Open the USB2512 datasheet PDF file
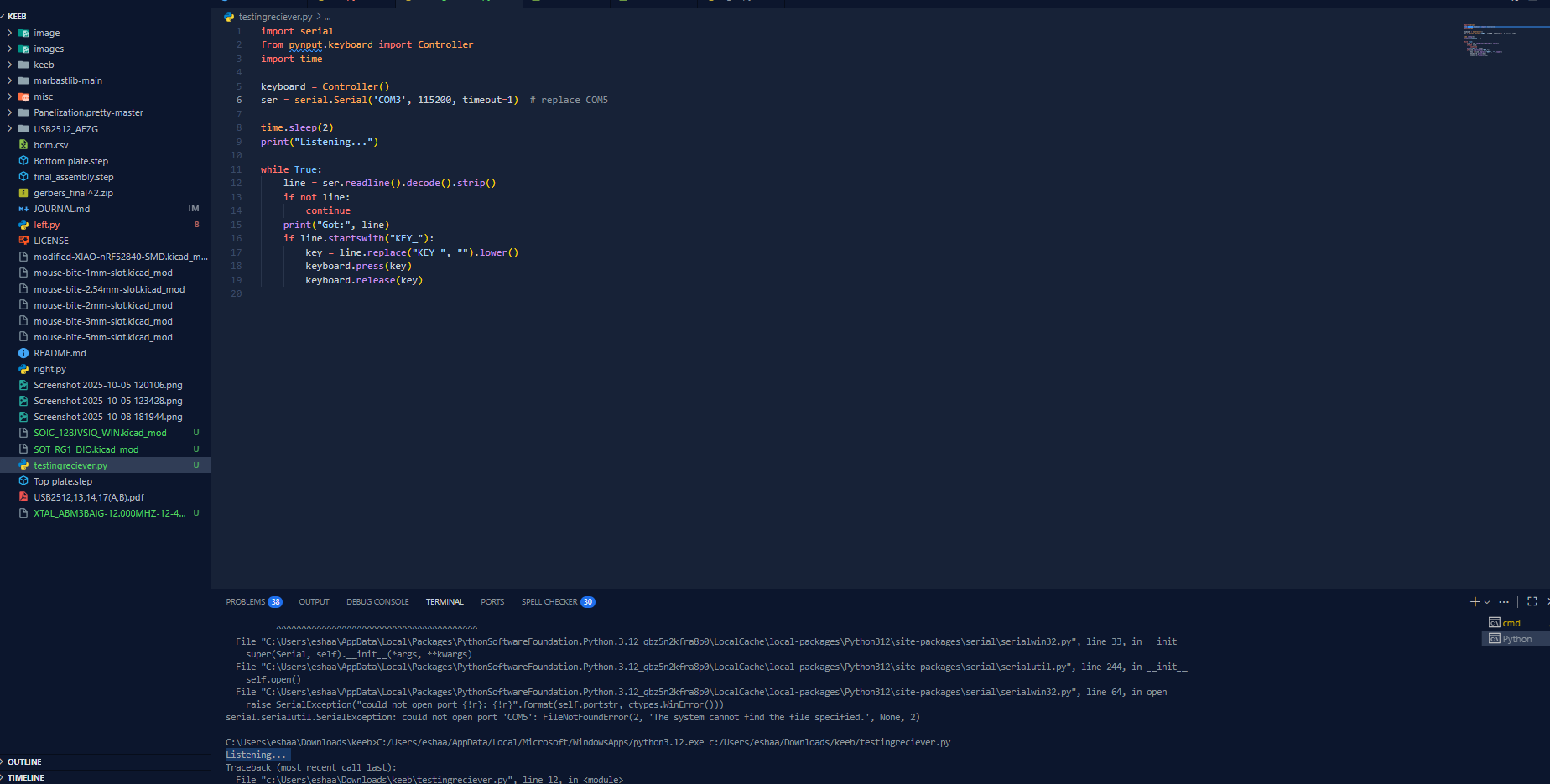Image resolution: width=1550 pixels, height=784 pixels. [x=89, y=497]
